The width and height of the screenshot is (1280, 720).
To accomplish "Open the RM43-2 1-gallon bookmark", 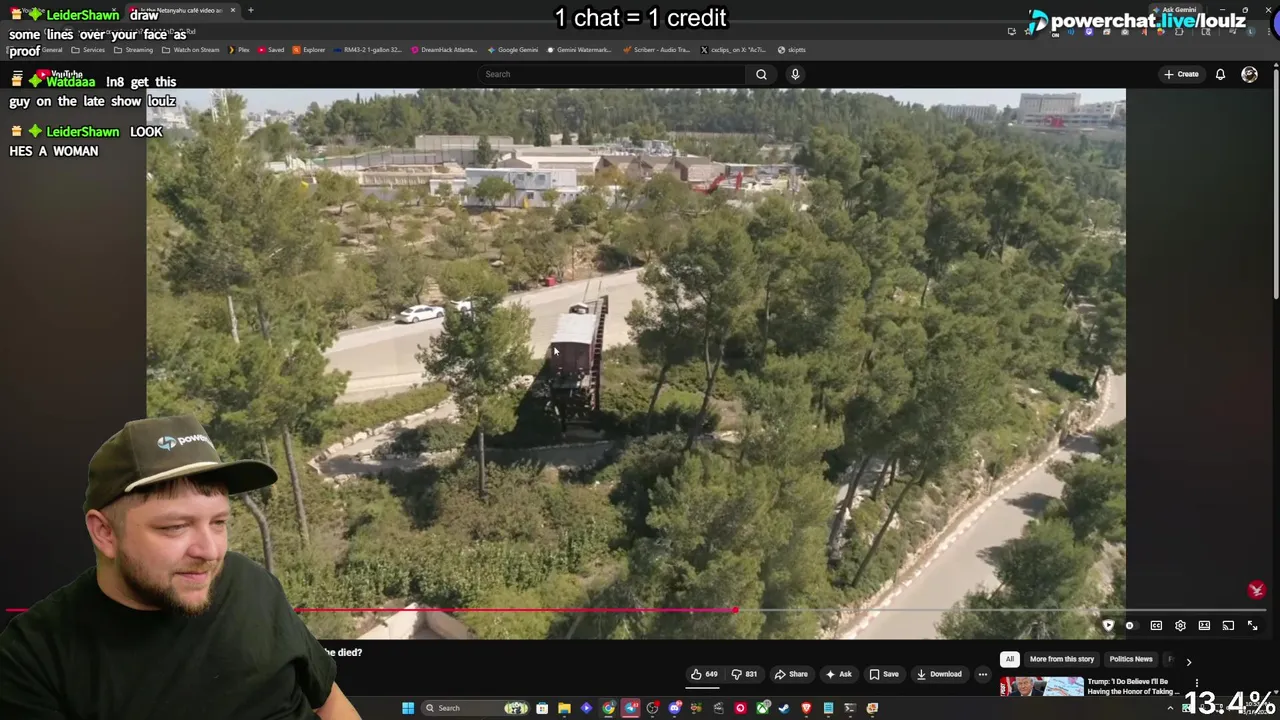I will coord(368,50).
